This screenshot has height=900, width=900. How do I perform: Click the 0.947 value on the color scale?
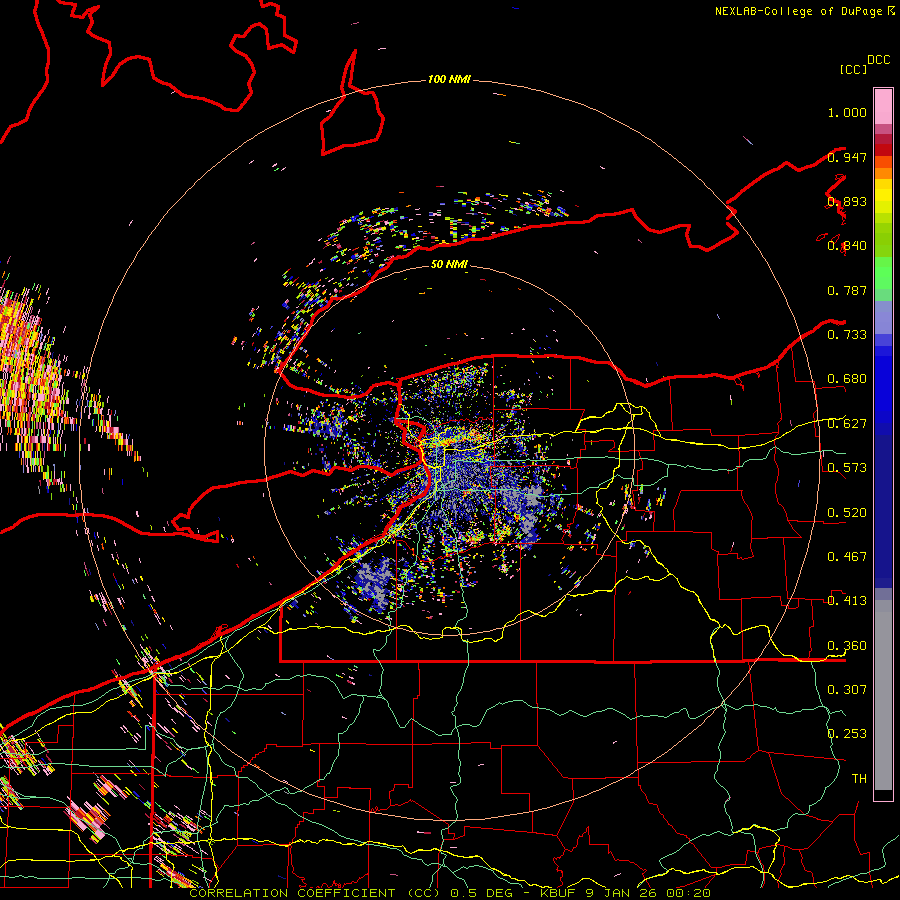click(847, 157)
